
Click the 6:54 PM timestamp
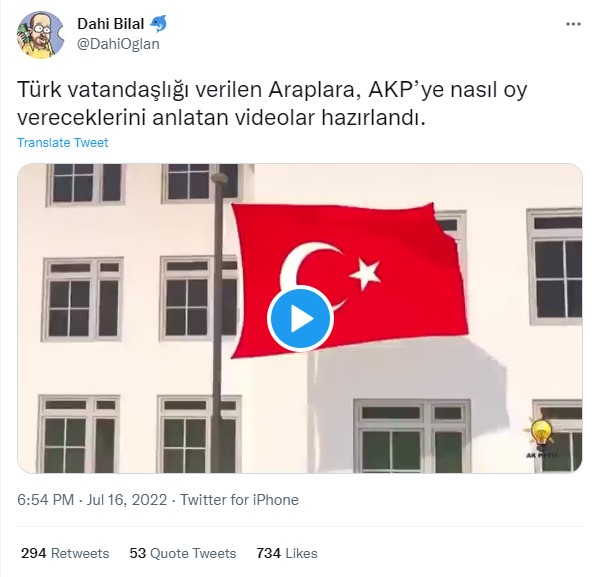click(x=46, y=499)
